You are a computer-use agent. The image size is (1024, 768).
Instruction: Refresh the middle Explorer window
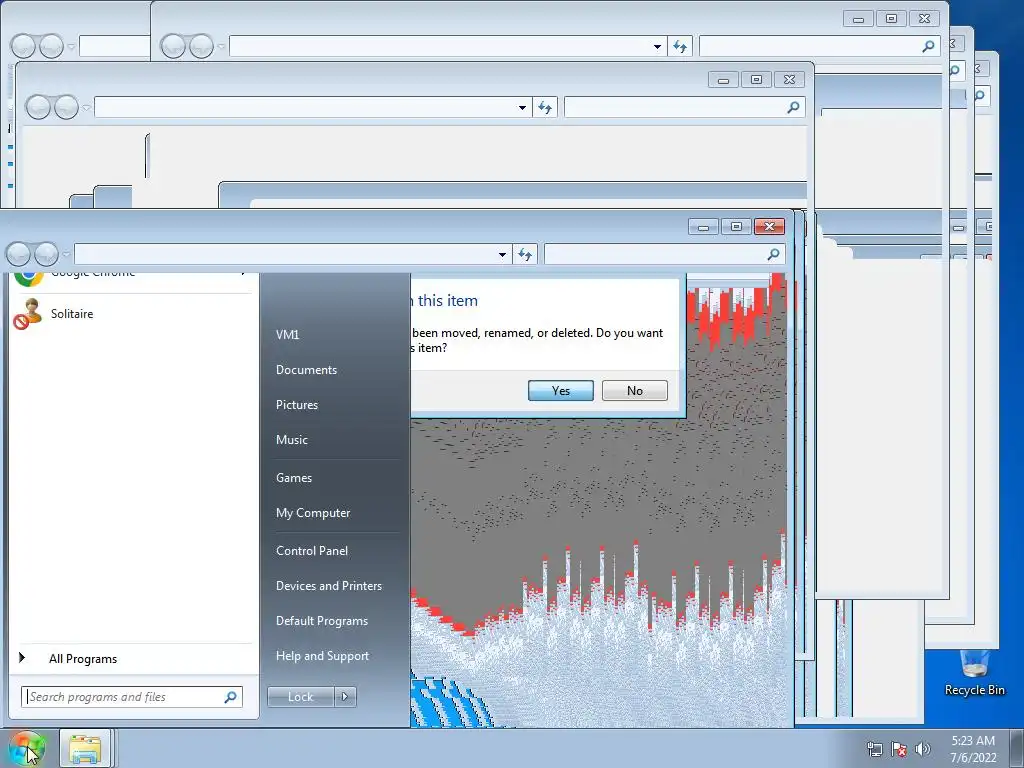545,107
